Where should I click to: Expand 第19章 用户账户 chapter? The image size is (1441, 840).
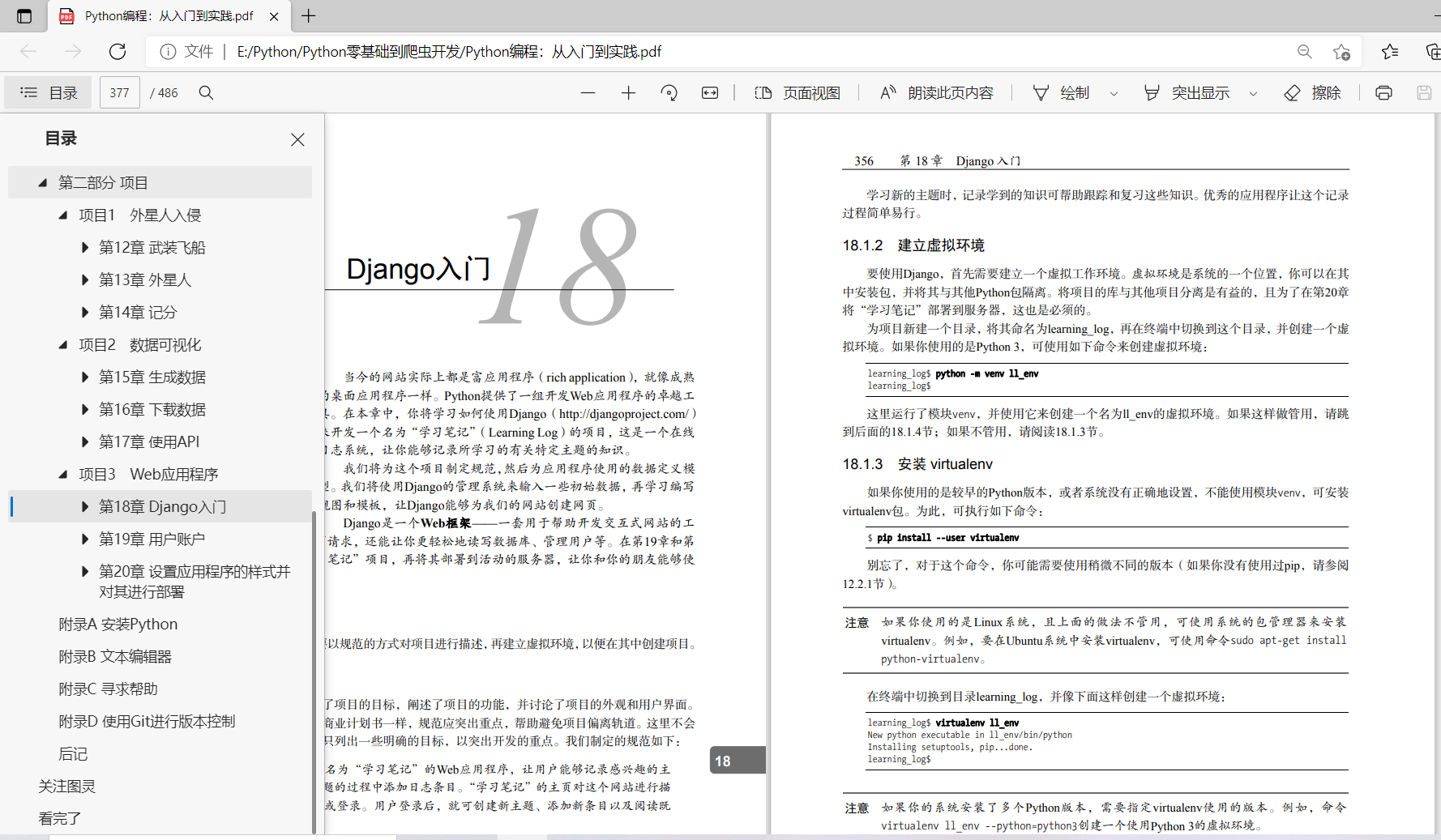pos(84,539)
